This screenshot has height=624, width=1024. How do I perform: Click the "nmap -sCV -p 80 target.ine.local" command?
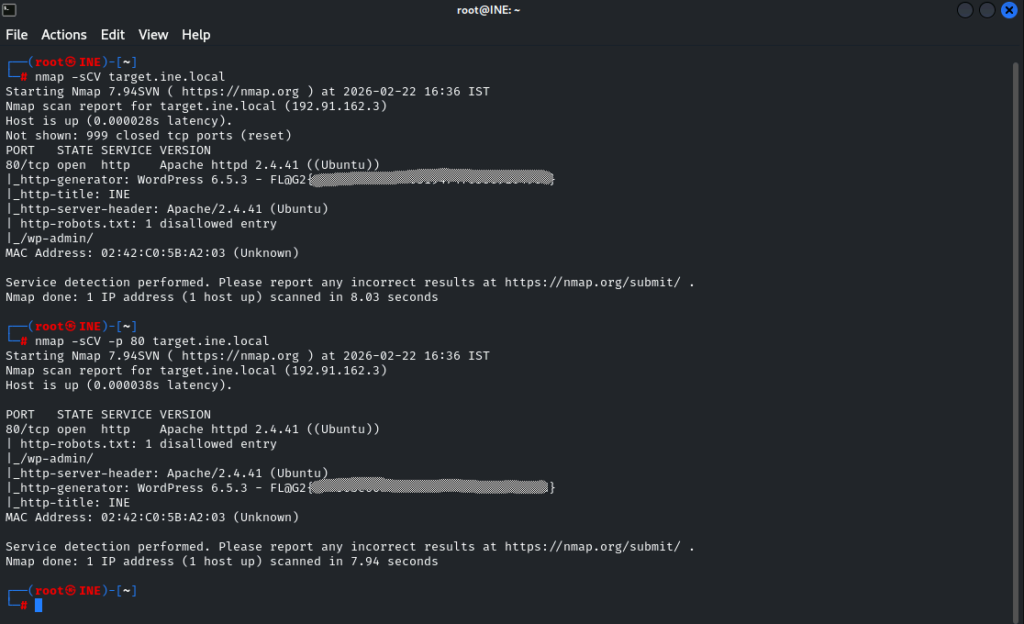(151, 341)
